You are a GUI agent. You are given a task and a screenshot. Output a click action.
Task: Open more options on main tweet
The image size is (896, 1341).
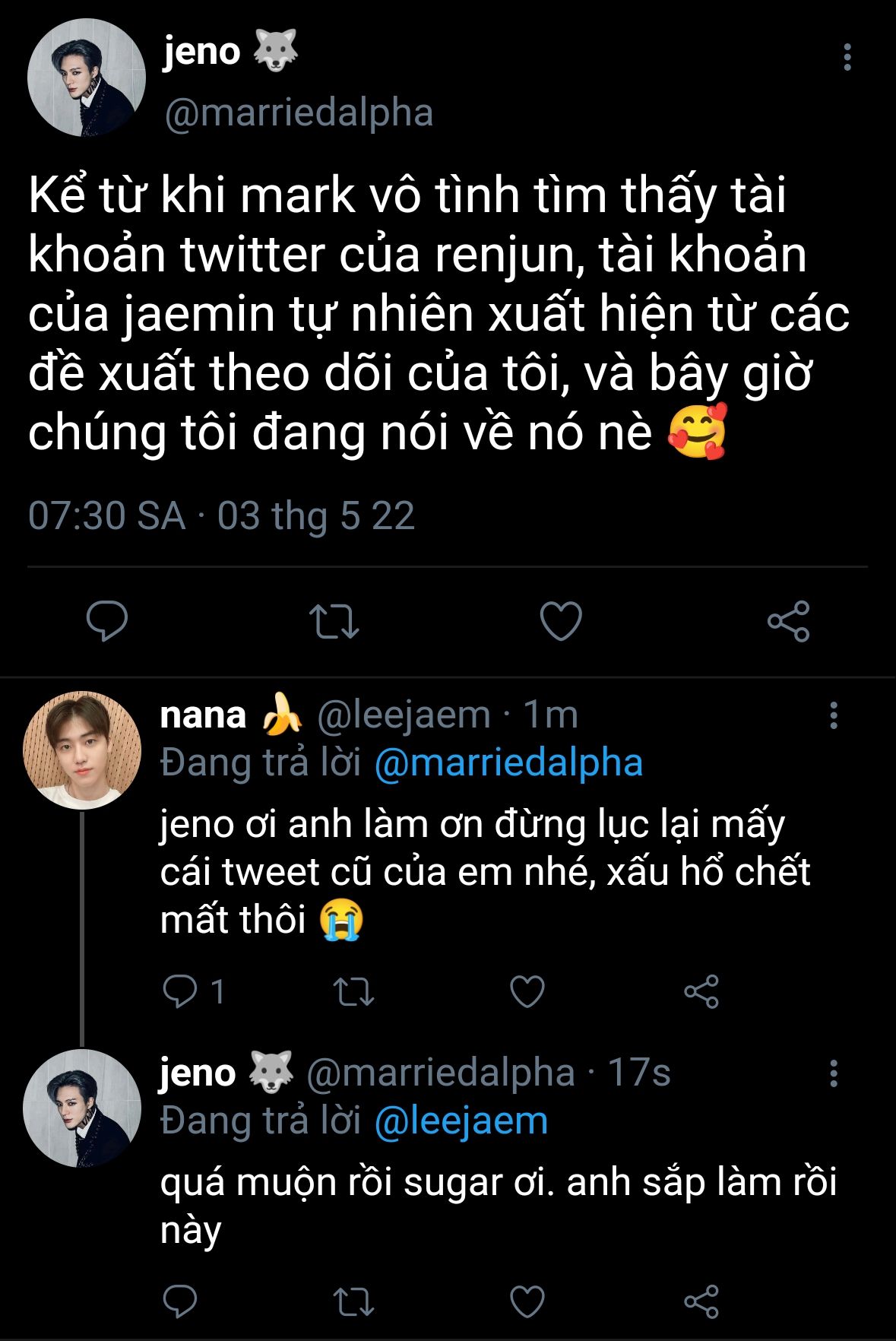[847, 58]
